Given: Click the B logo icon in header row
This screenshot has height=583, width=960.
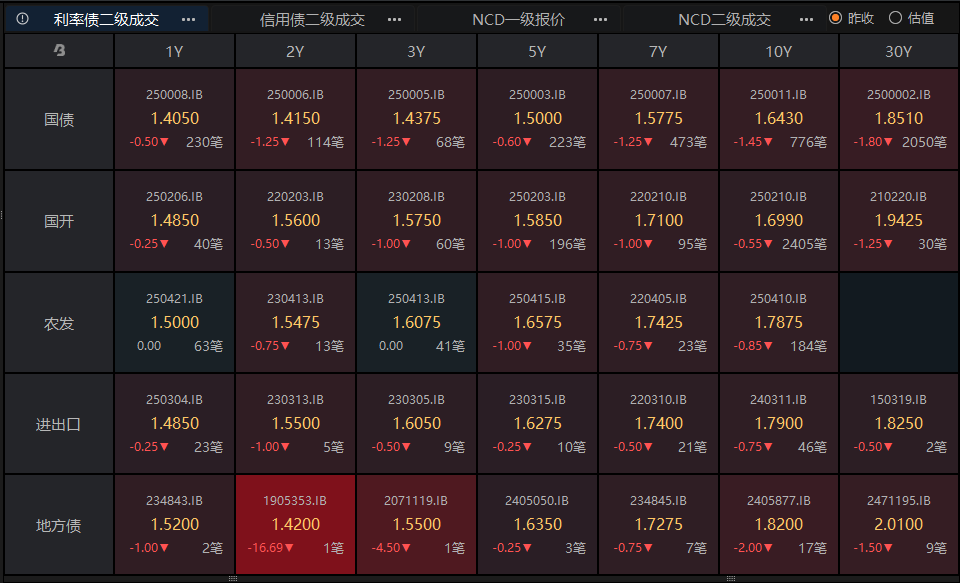Looking at the screenshot, I should click(59, 52).
